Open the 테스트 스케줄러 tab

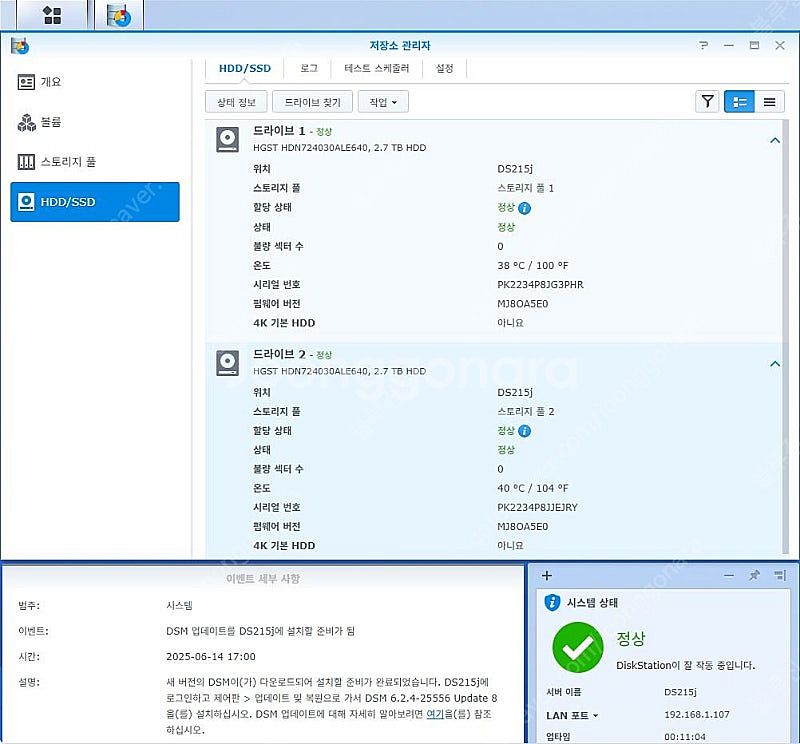377,68
